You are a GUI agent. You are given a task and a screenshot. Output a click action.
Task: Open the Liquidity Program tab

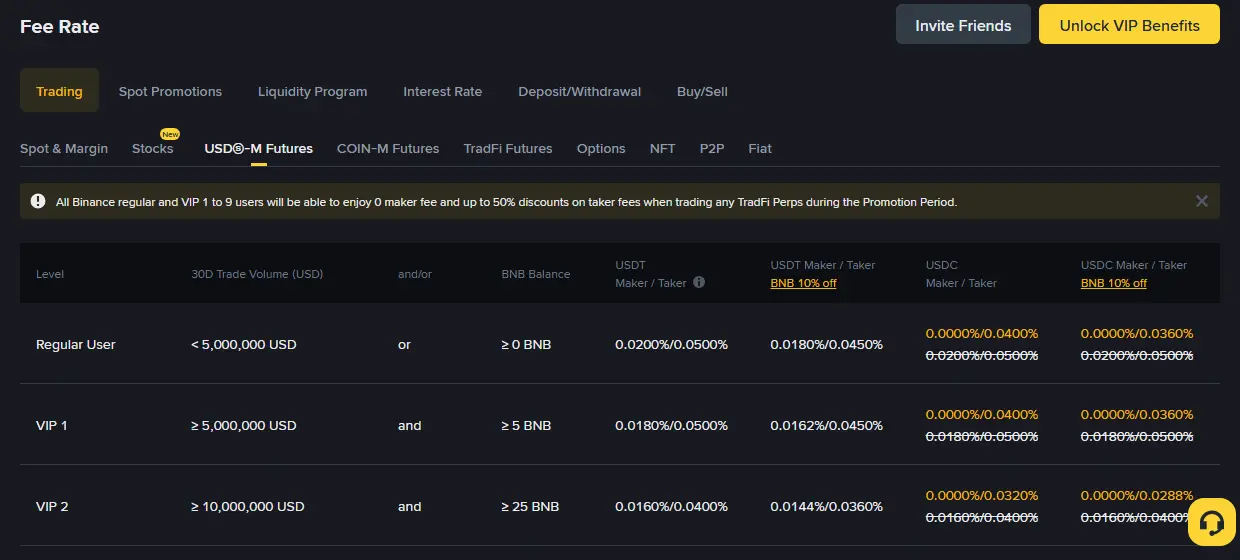click(x=312, y=91)
